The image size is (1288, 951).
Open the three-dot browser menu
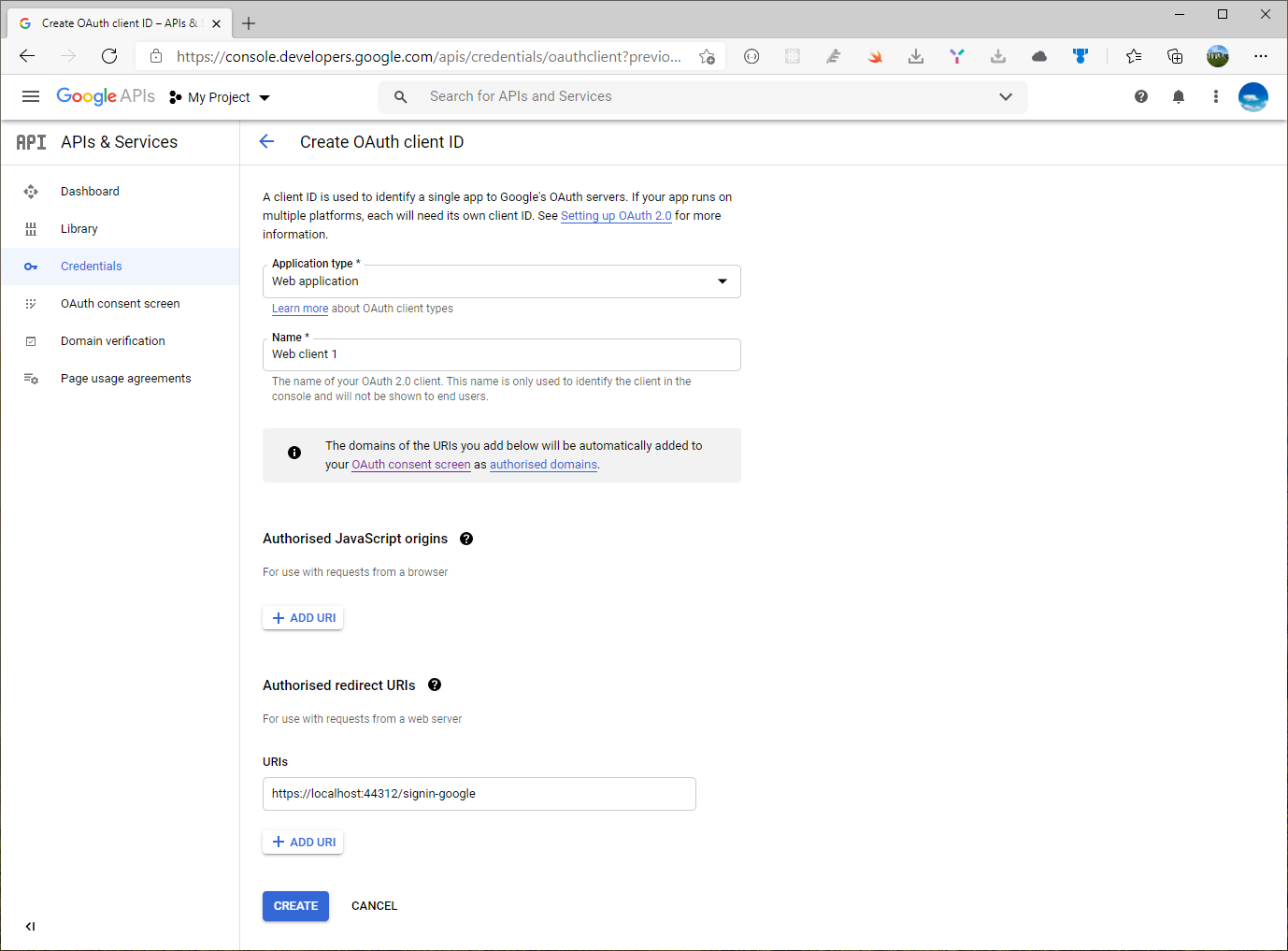coord(1261,56)
